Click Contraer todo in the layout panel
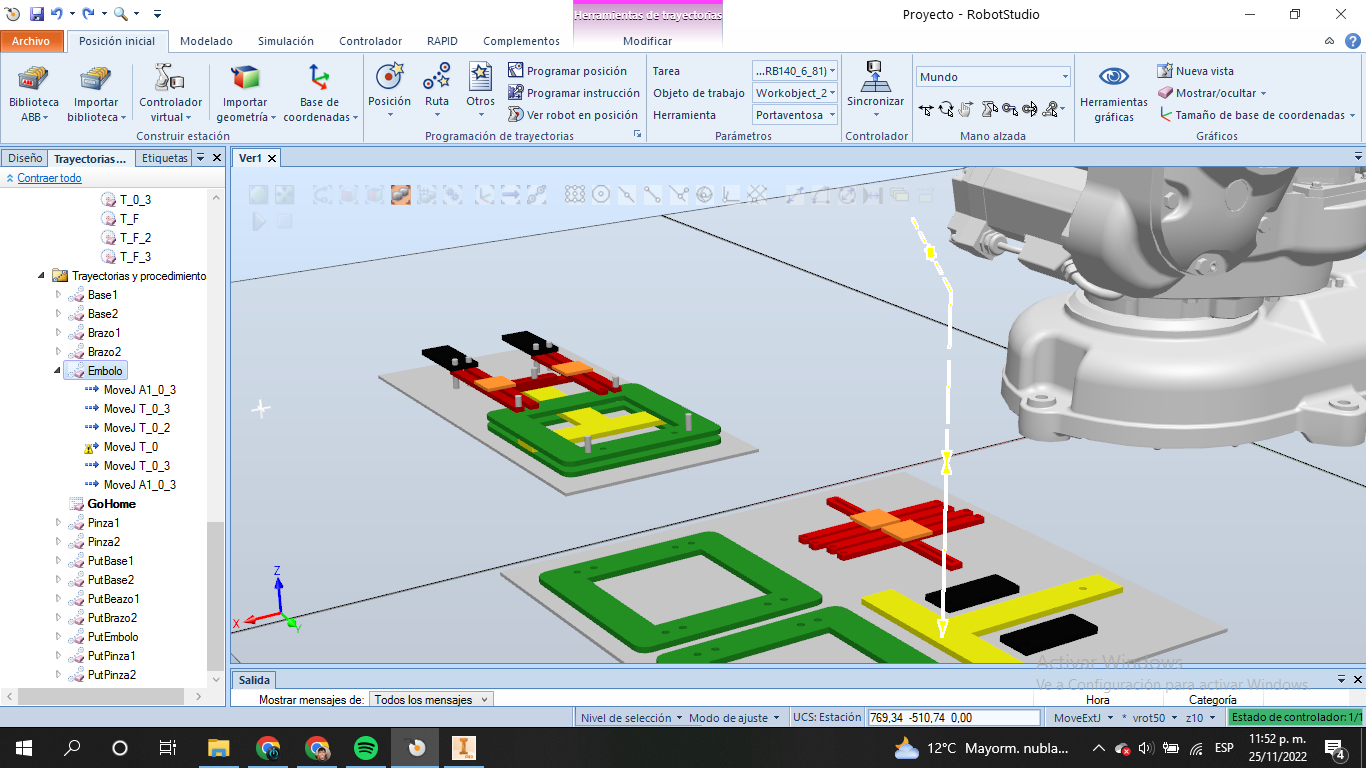Screen dimensions: 1366x768 [48, 178]
